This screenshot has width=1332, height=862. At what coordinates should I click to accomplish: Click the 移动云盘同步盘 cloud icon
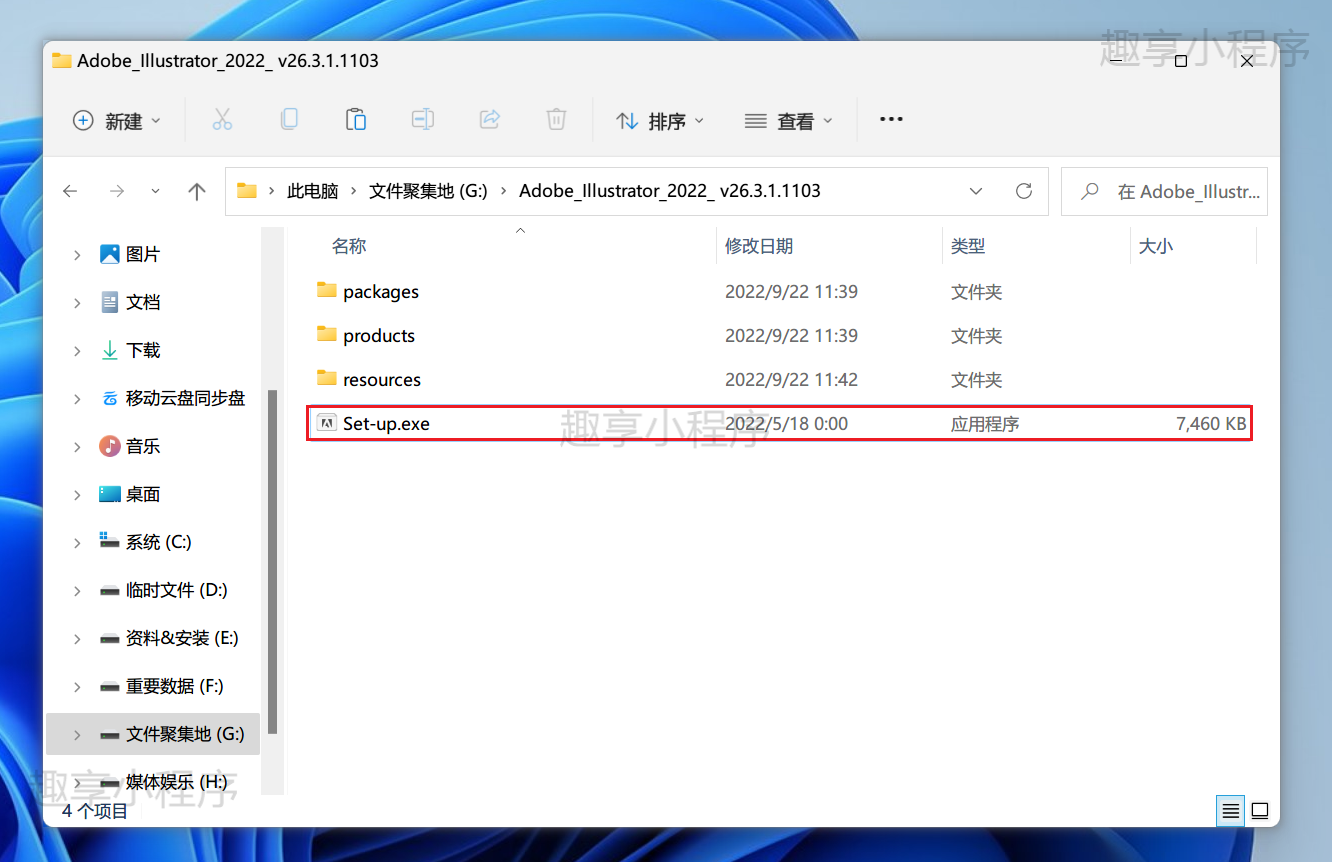coord(110,398)
